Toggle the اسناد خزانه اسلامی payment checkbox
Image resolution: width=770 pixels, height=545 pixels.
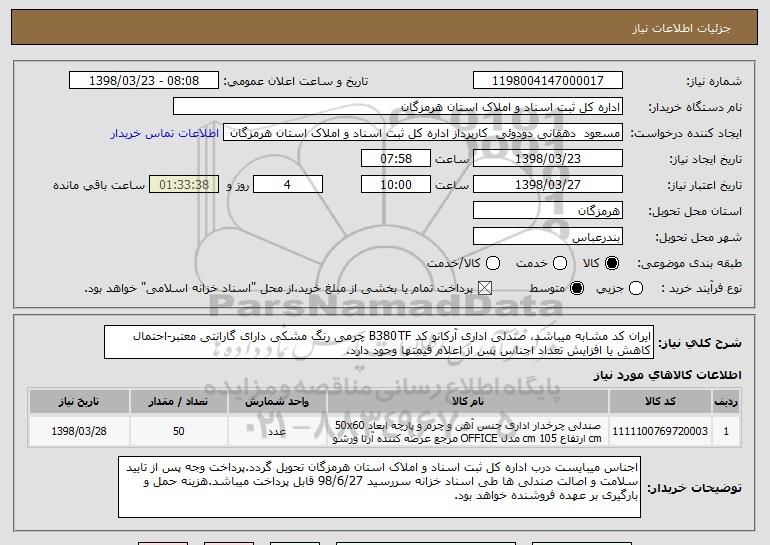click(x=485, y=288)
